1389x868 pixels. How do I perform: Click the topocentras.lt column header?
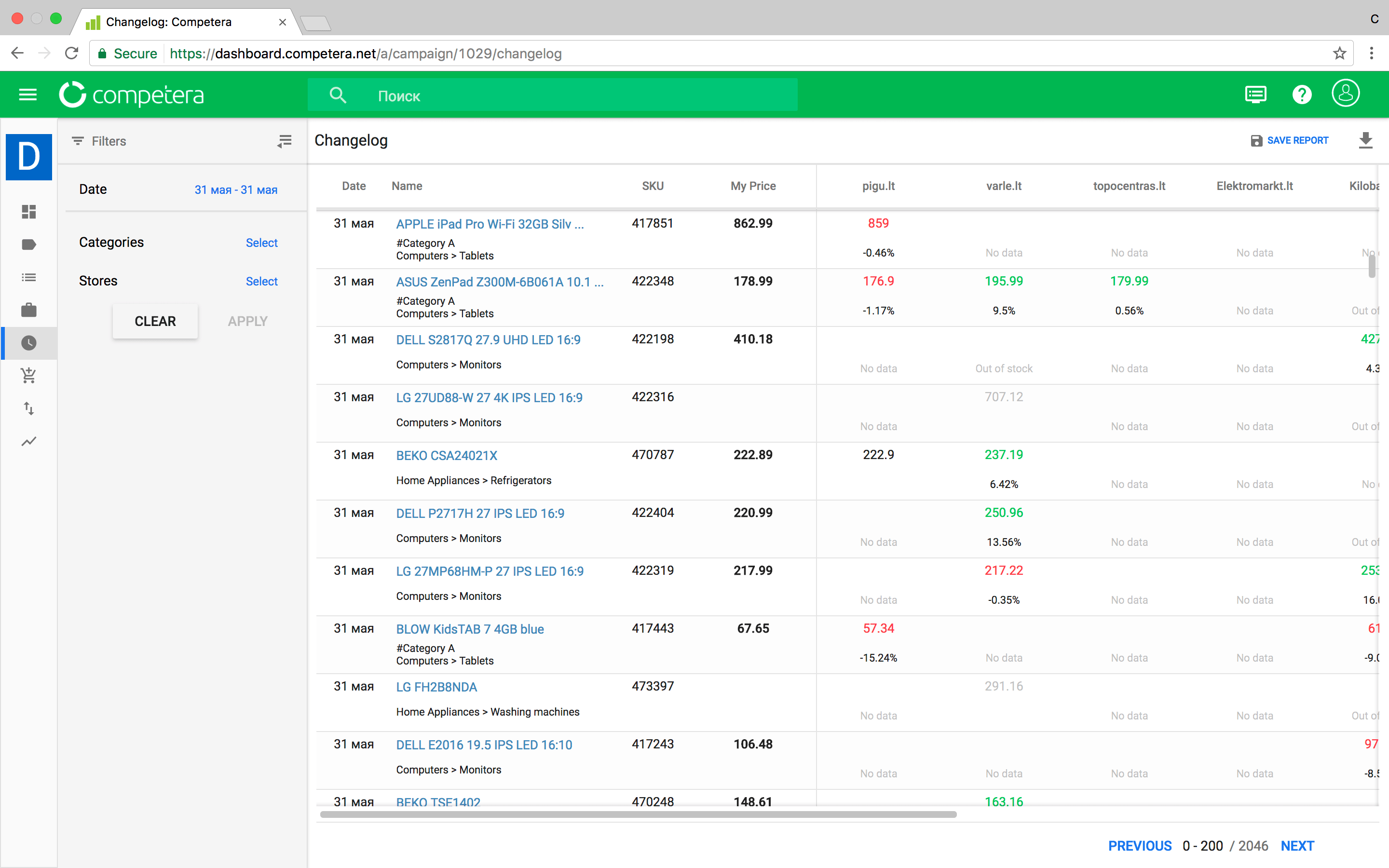[x=1129, y=186]
